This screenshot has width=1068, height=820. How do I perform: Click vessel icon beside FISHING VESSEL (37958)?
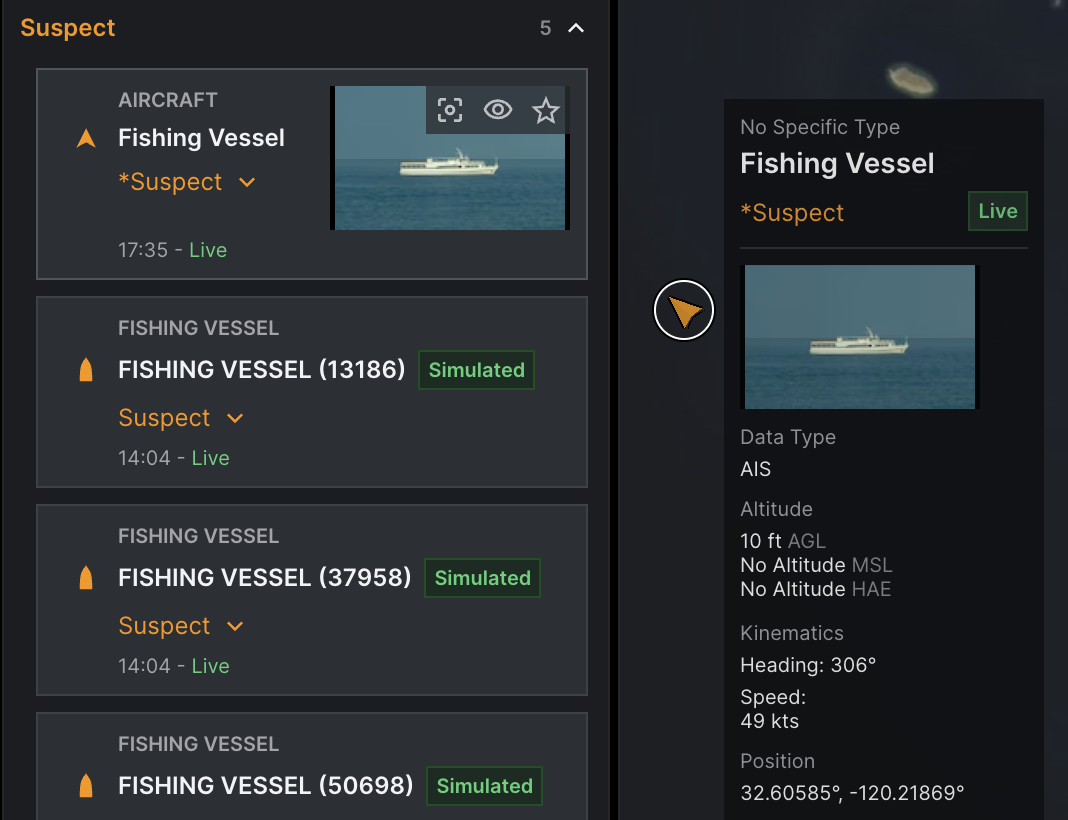pyautogui.click(x=86, y=578)
